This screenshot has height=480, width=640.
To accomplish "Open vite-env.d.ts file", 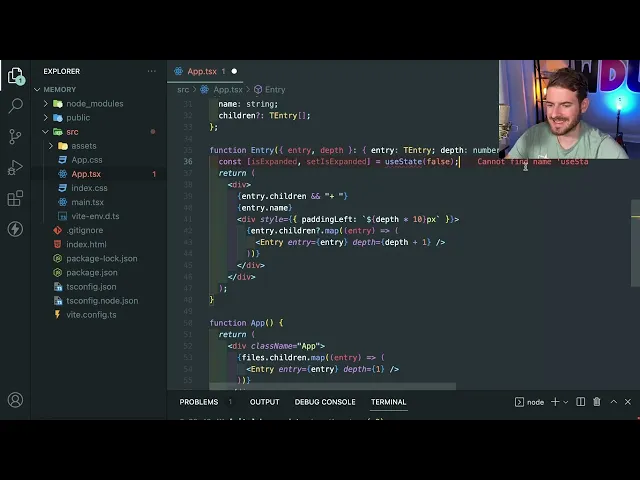I will pyautogui.click(x=95, y=216).
